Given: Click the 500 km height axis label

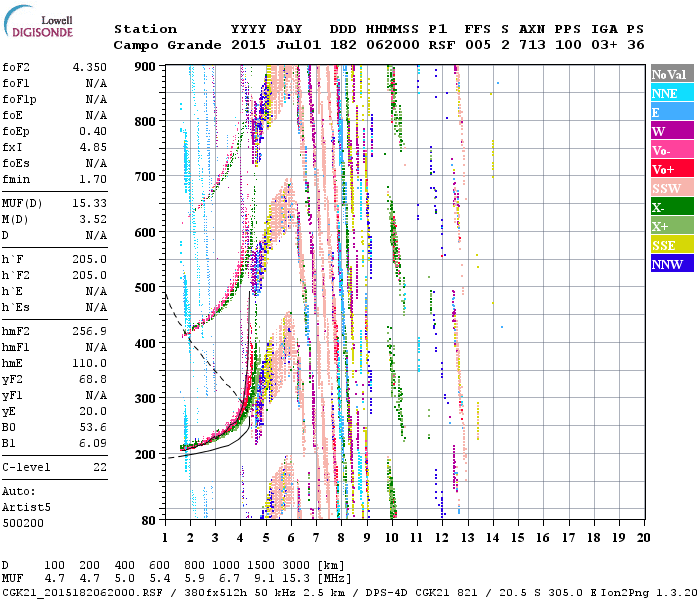Looking at the screenshot, I should 146,288.
